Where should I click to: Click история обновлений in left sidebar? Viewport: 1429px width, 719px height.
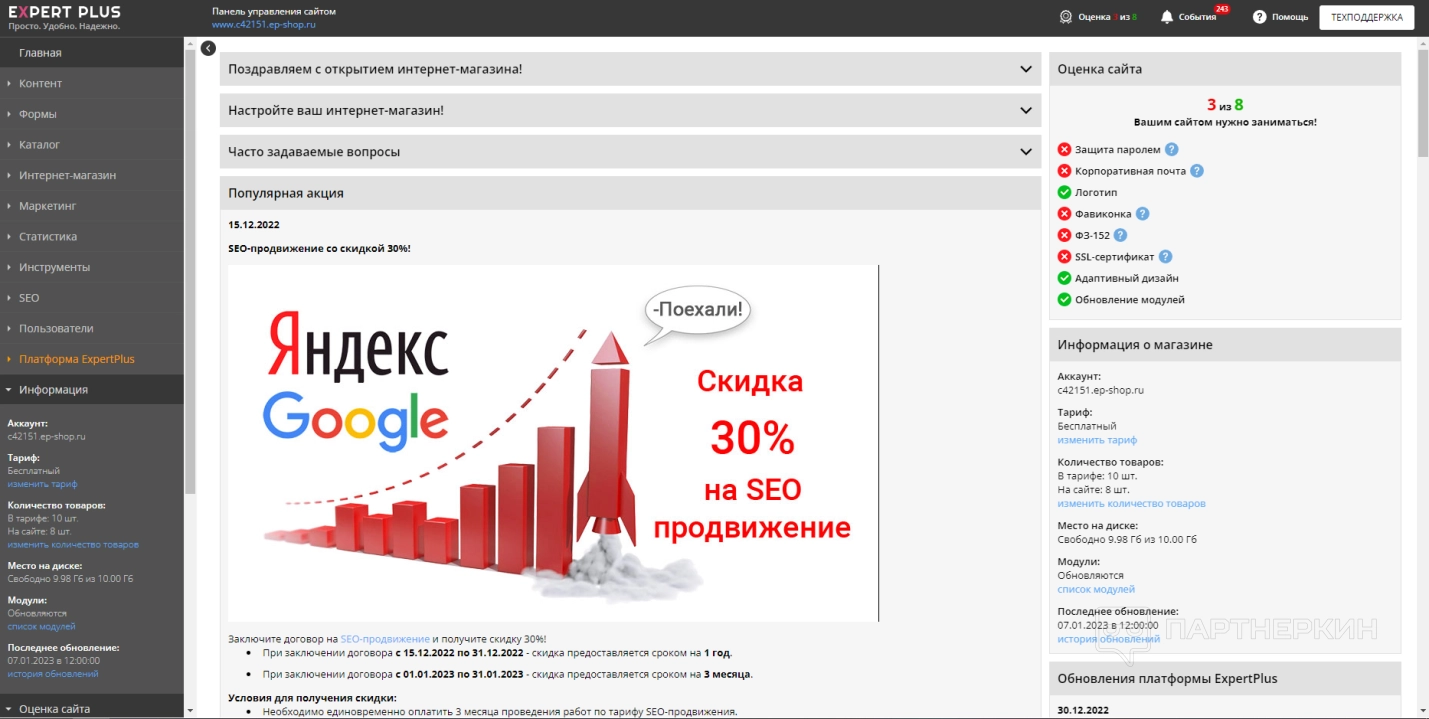53,674
